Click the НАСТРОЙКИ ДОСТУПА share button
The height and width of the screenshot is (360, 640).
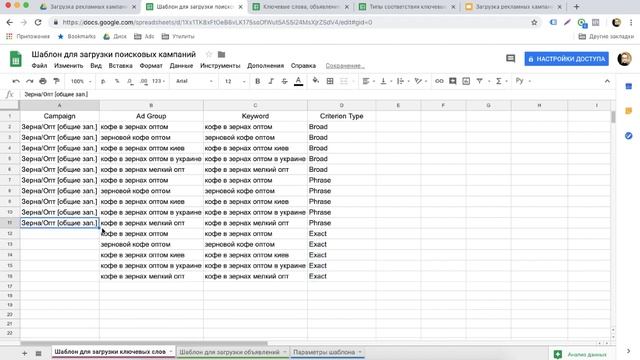tap(567, 59)
